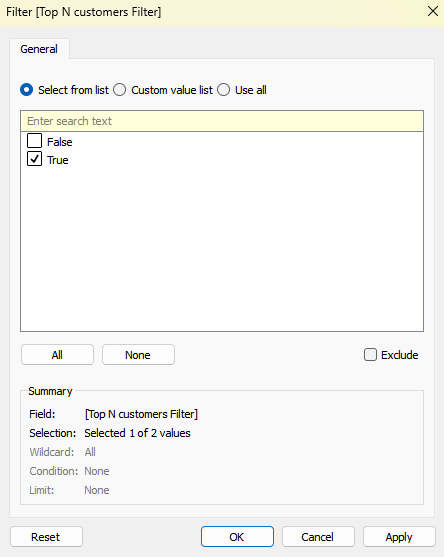Click into the Enter search text field
Image resolution: width=444 pixels, height=557 pixels.
[222, 121]
